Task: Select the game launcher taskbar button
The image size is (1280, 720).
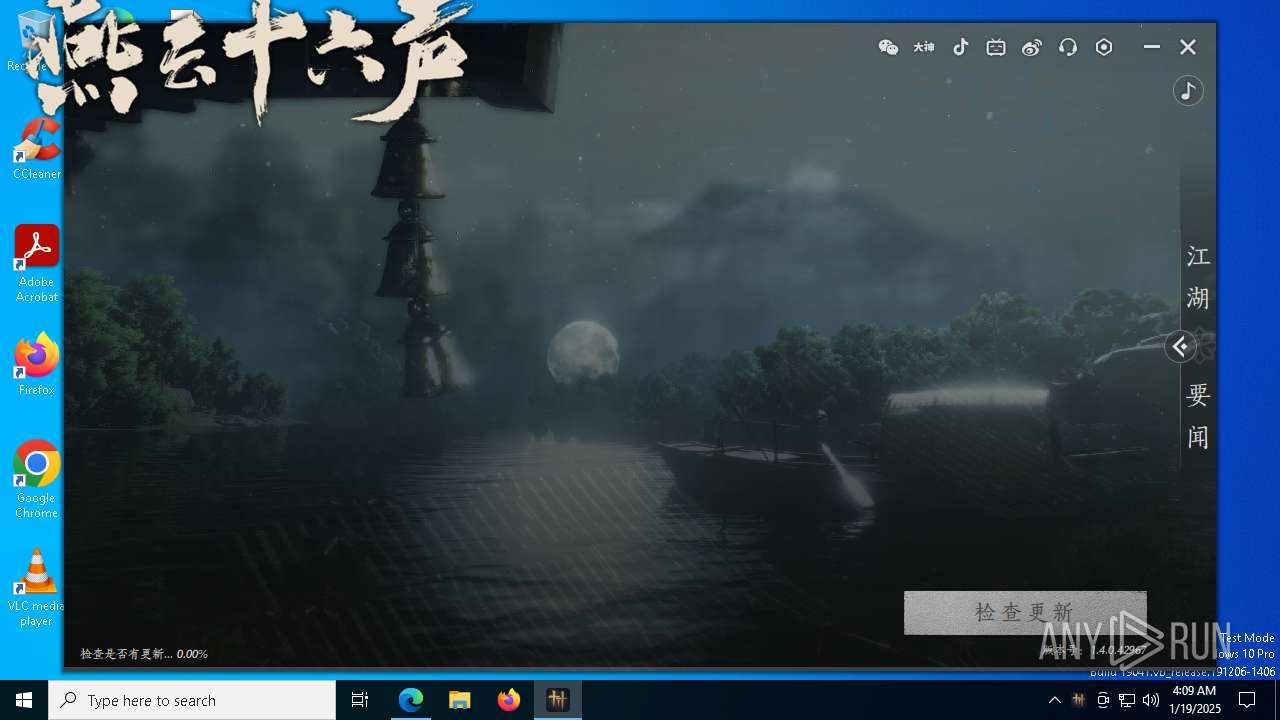Action: (558, 700)
